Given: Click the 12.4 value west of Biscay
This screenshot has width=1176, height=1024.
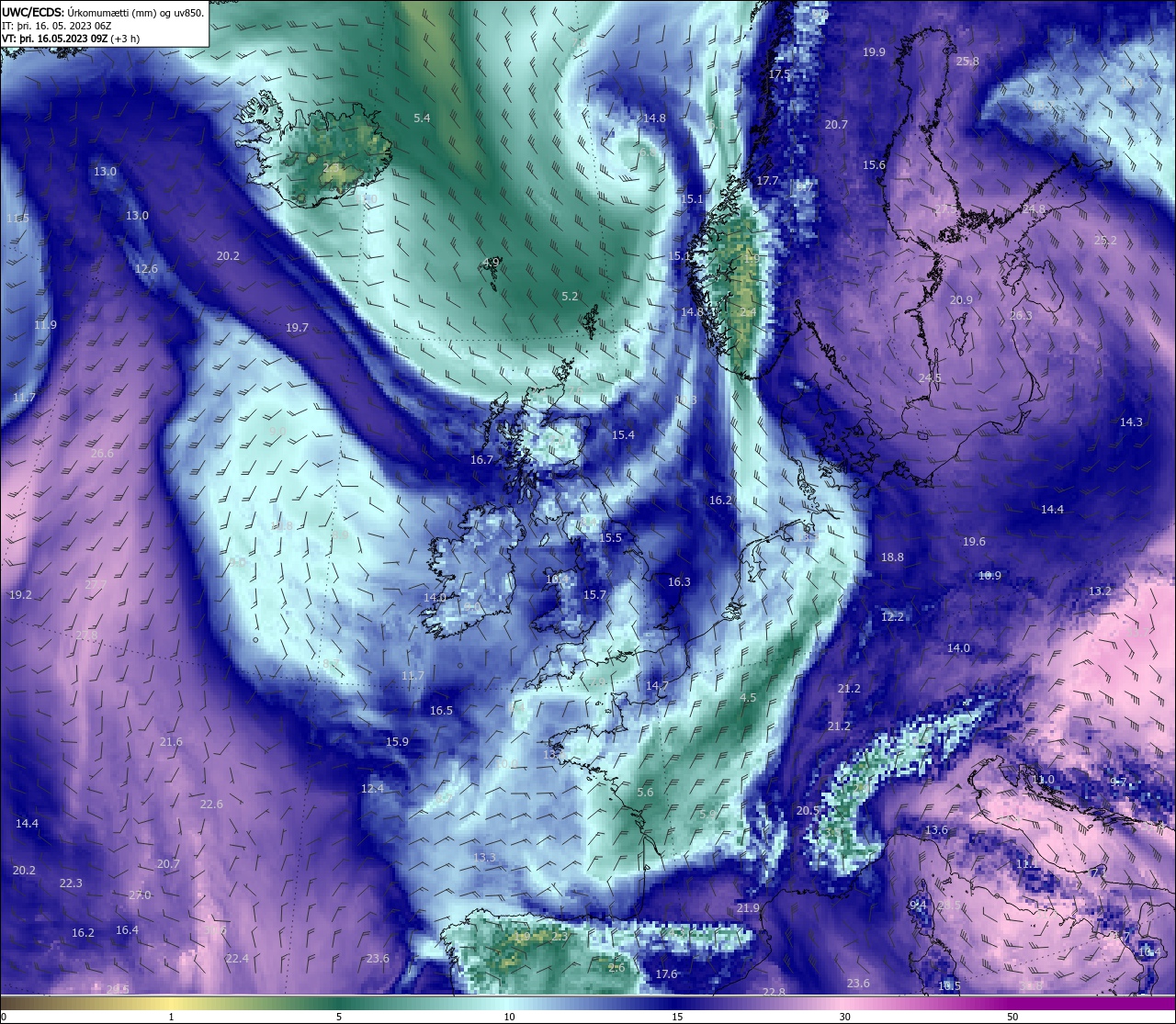Looking at the screenshot, I should tap(372, 789).
